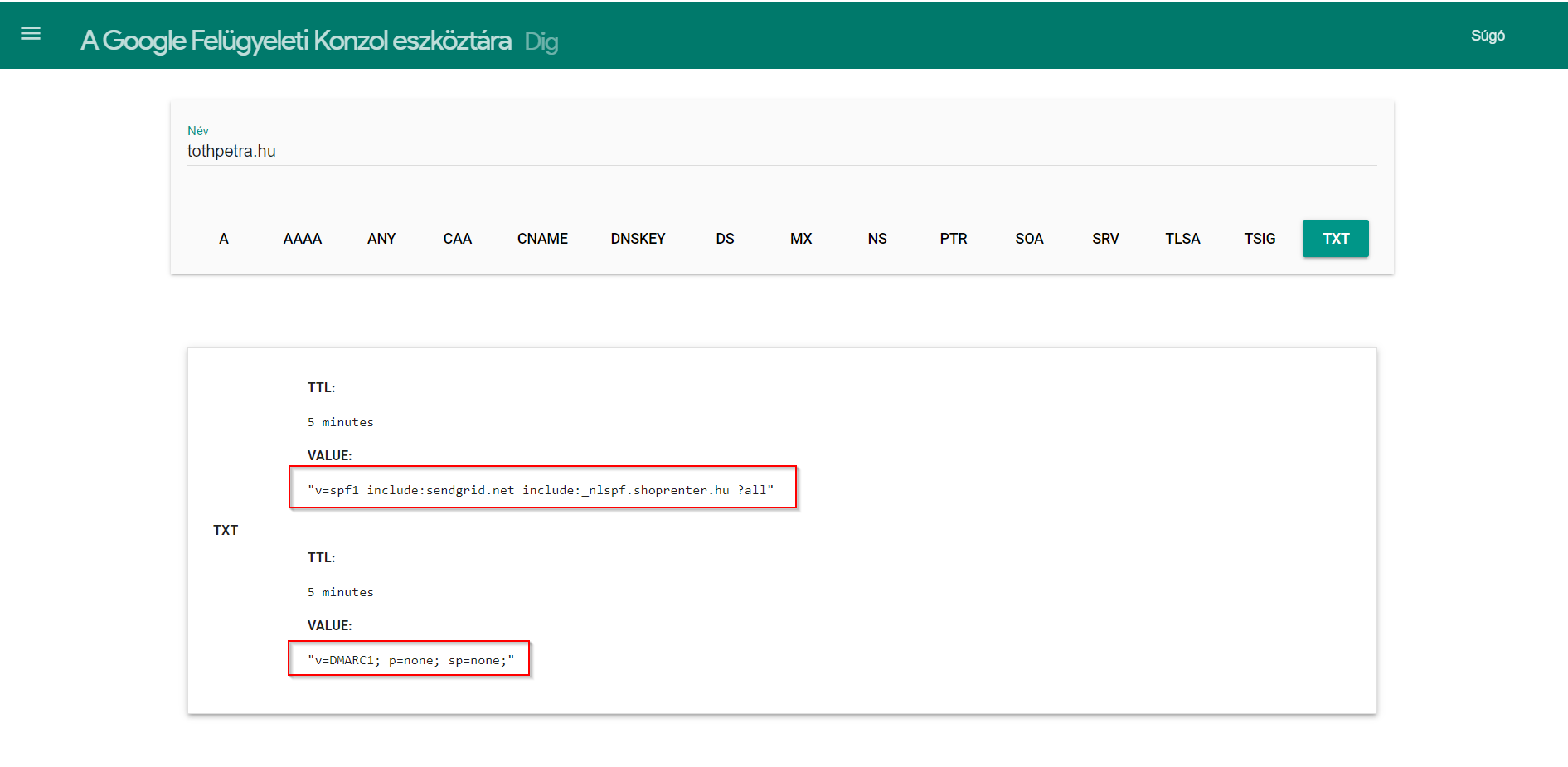Open the Súgó help link
This screenshot has width=1568, height=767.
[1488, 36]
